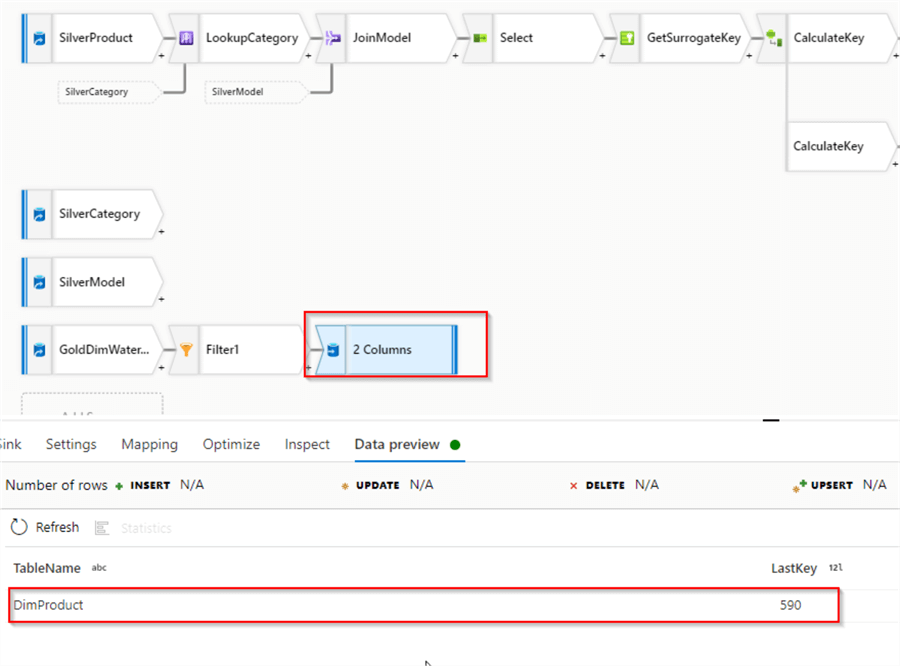The width and height of the screenshot is (900, 666).
Task: Click plus after SilverModel source node
Action: (x=161, y=299)
